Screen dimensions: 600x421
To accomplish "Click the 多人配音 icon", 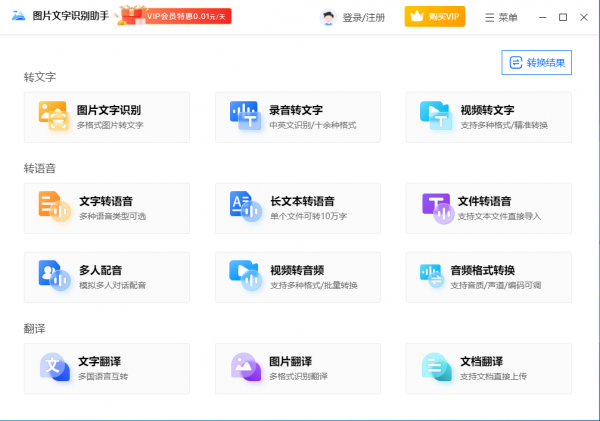I will coord(53,277).
